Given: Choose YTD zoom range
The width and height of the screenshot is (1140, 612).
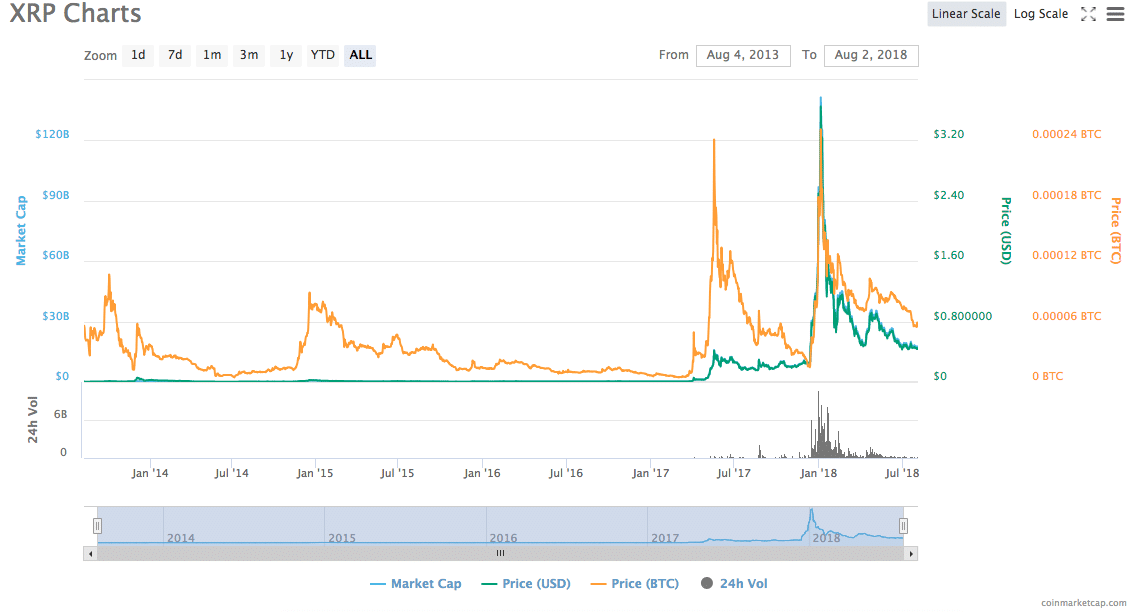Looking at the screenshot, I should pyautogui.click(x=322, y=55).
